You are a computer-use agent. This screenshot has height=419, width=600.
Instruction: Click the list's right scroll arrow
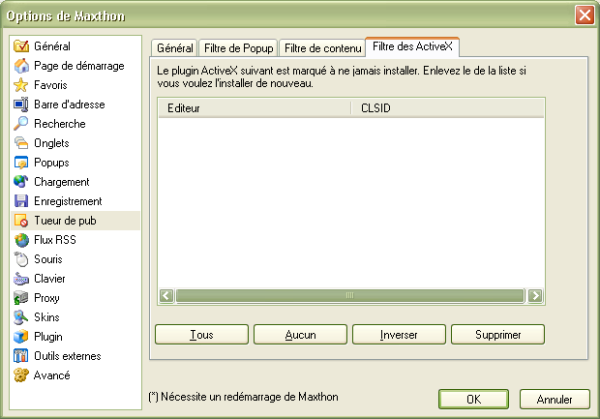(x=535, y=295)
